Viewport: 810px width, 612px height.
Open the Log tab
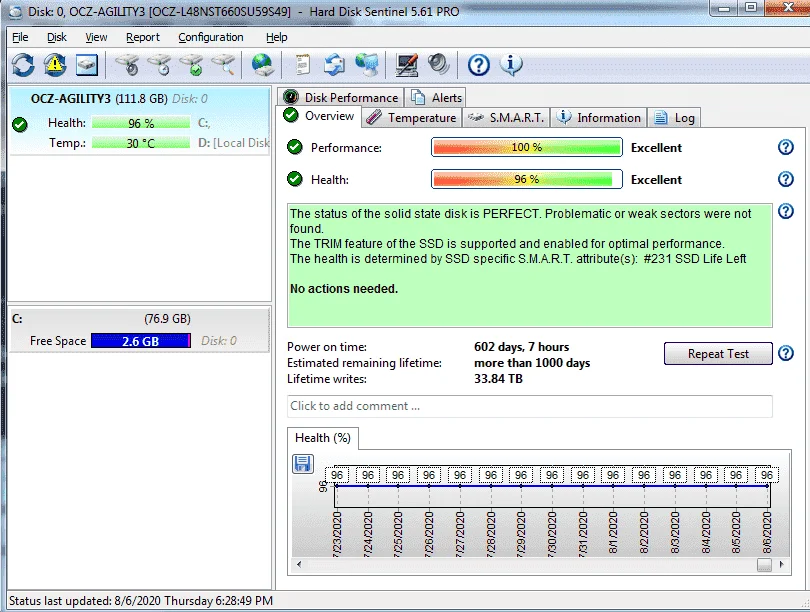674,118
